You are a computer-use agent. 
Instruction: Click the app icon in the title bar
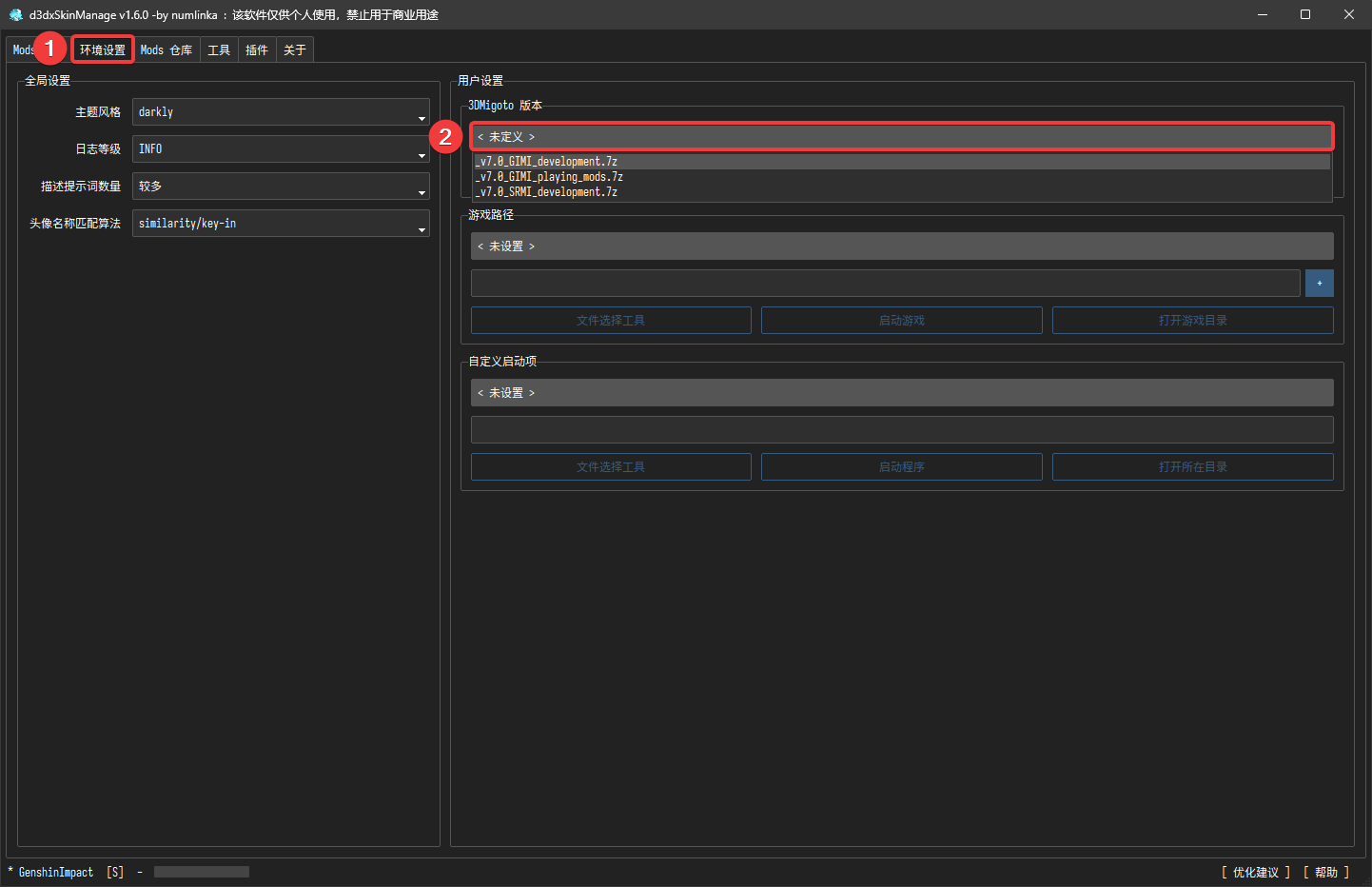(15, 14)
